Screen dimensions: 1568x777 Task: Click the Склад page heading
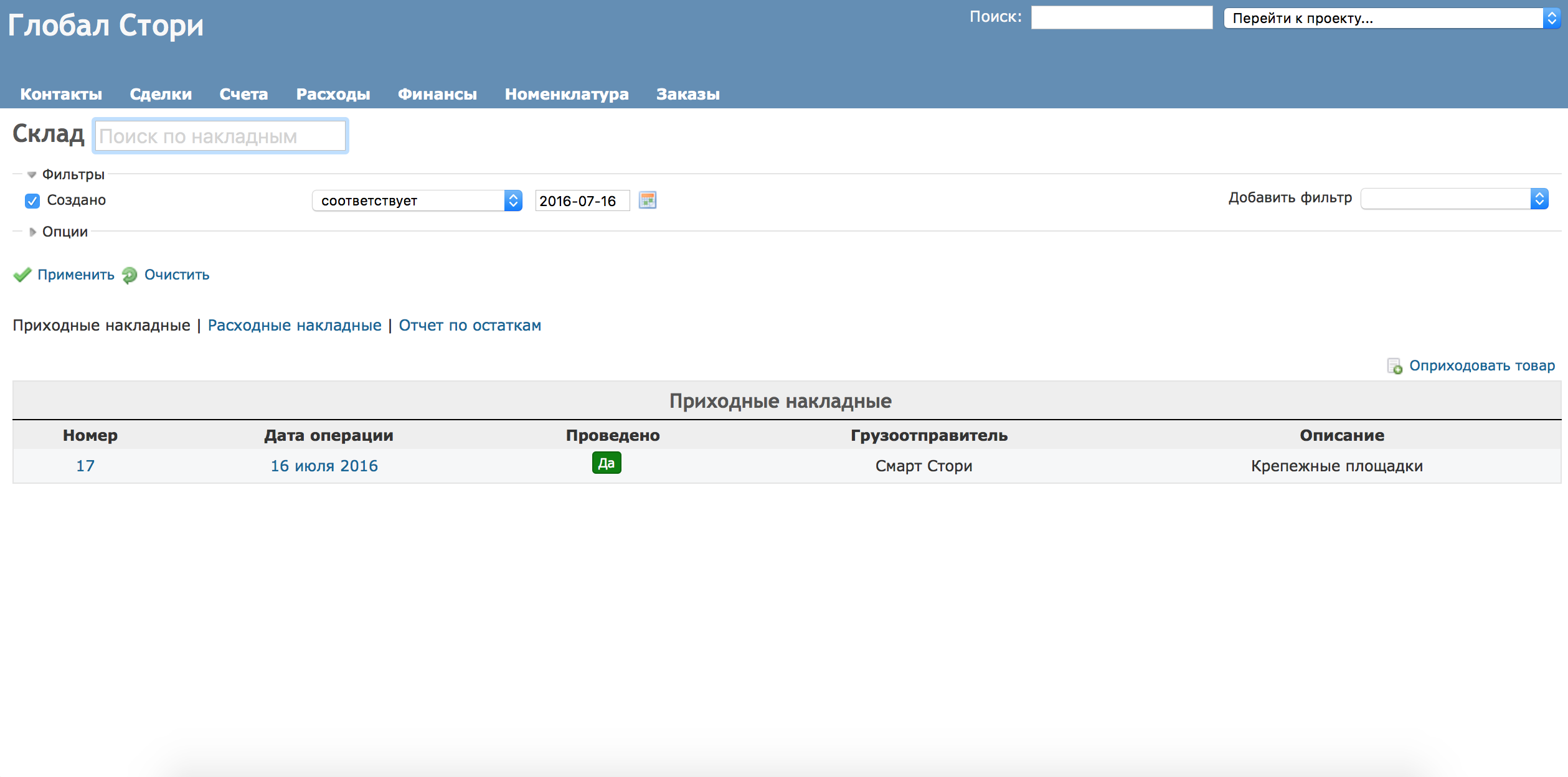(49, 134)
